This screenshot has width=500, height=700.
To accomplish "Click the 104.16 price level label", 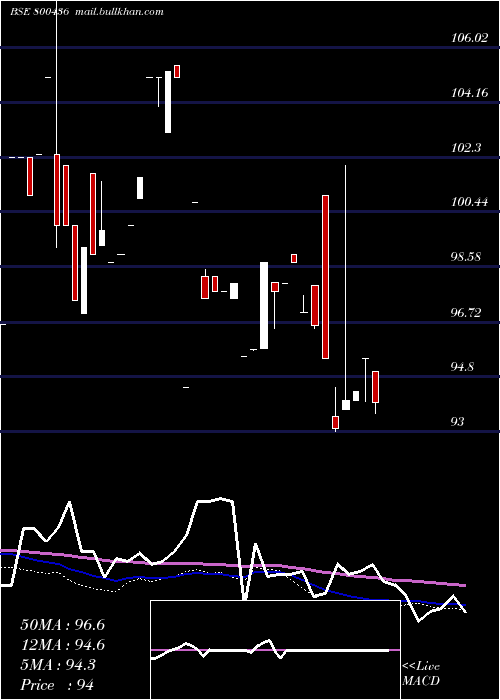I will (x=469, y=93).
